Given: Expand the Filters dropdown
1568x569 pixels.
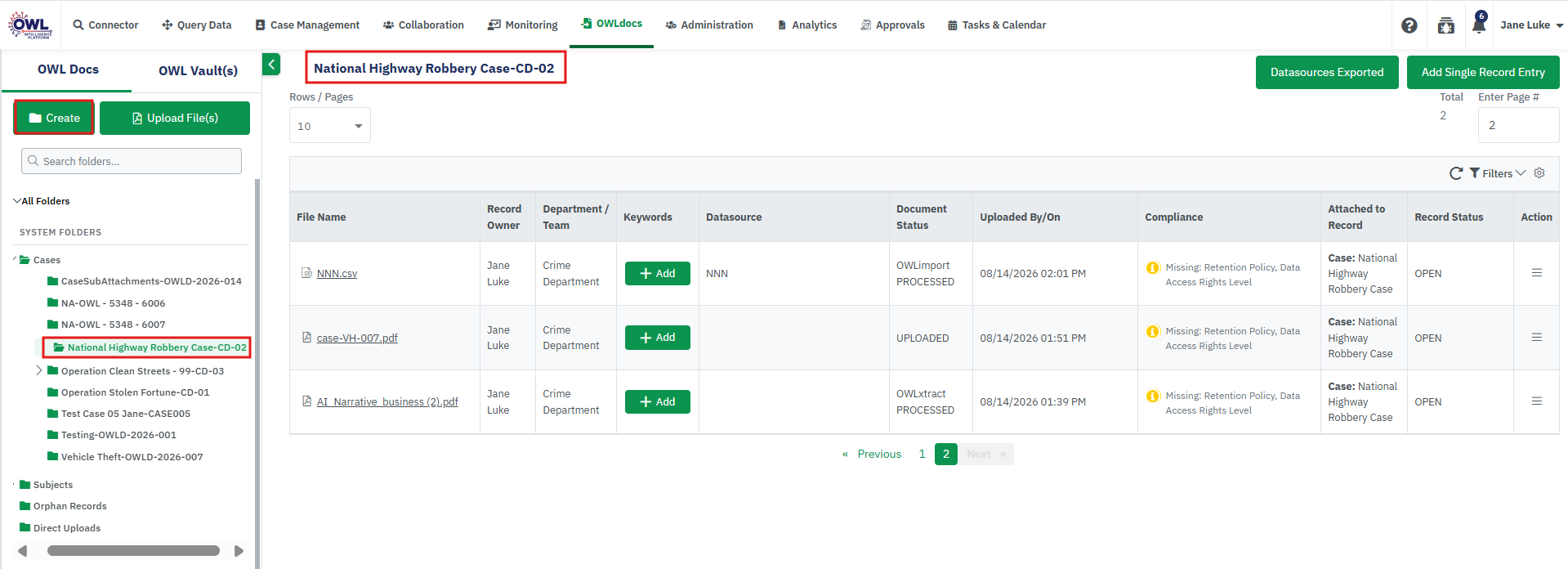Looking at the screenshot, I should [x=1497, y=173].
